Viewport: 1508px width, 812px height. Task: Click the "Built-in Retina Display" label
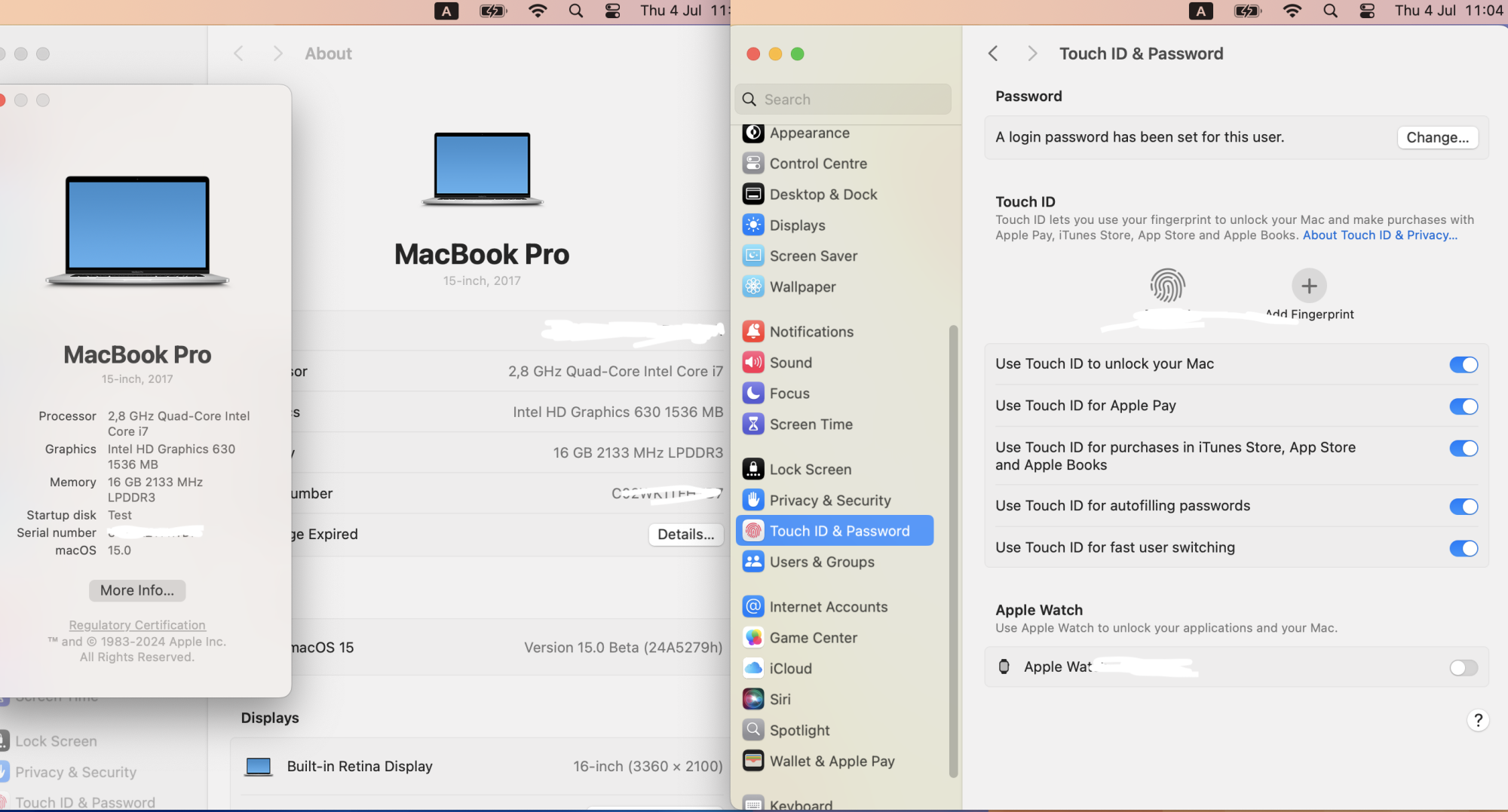click(360, 767)
